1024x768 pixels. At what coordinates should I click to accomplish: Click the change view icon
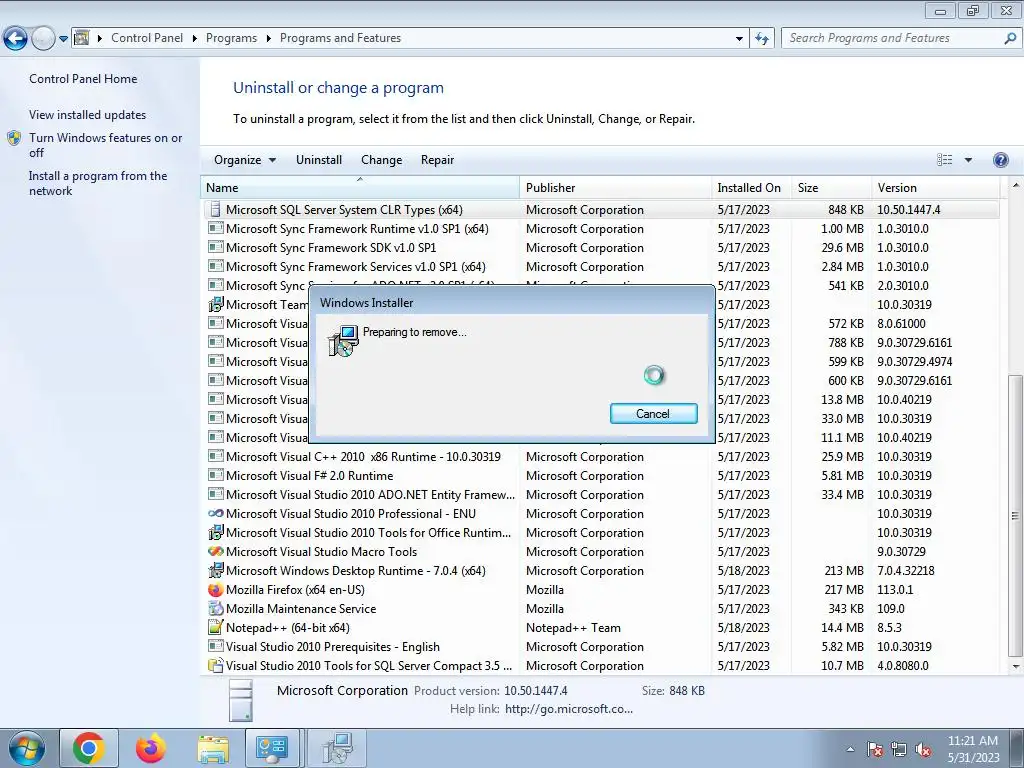point(944,160)
